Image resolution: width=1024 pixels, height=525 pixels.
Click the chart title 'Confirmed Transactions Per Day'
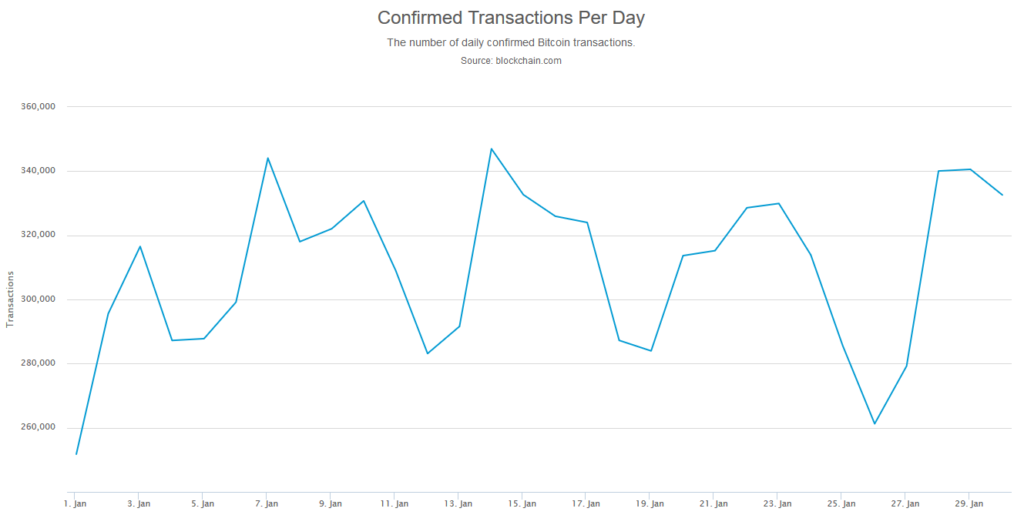pyautogui.click(x=511, y=18)
